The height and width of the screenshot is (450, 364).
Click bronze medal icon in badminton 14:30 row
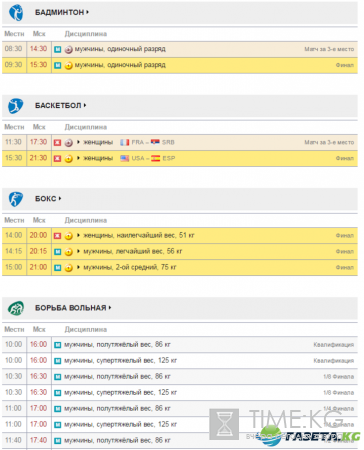click(68, 50)
